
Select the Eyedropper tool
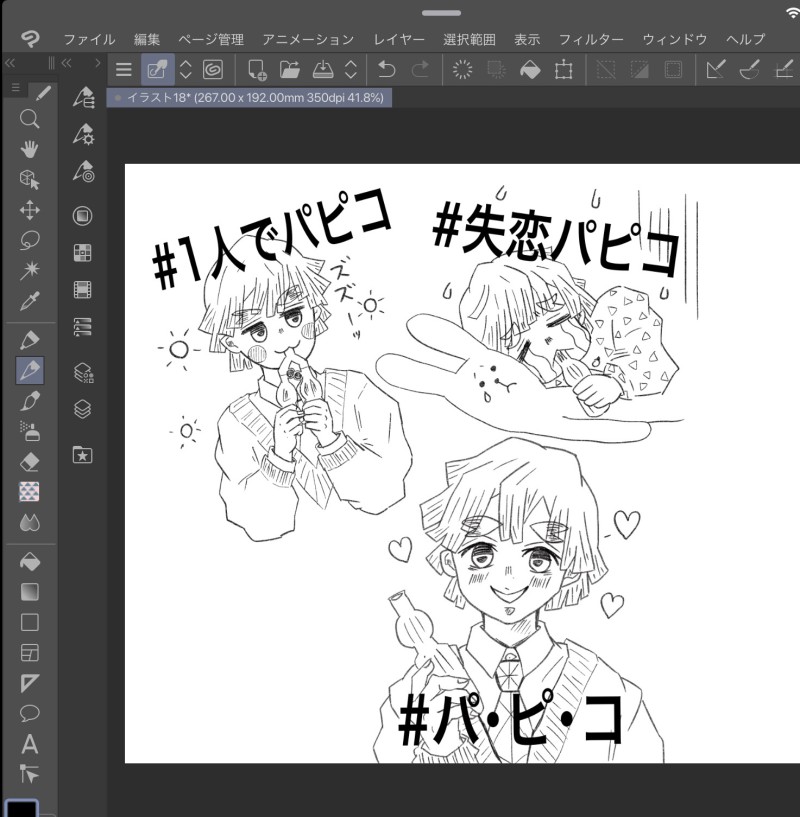(x=30, y=301)
